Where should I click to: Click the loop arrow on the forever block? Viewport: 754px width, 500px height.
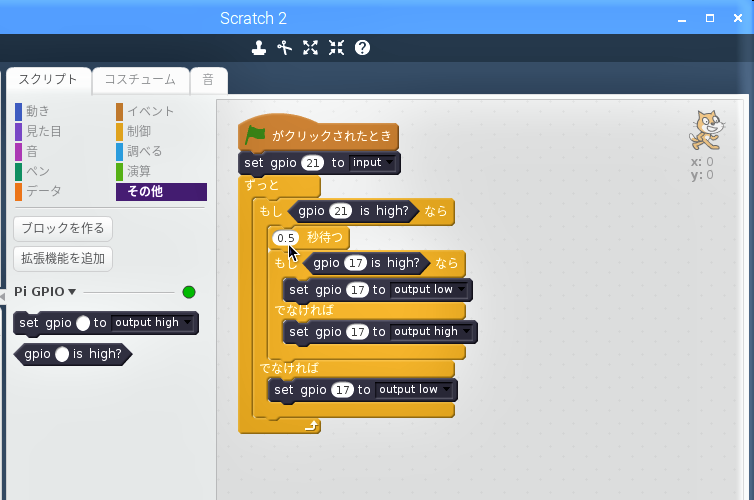click(x=312, y=426)
